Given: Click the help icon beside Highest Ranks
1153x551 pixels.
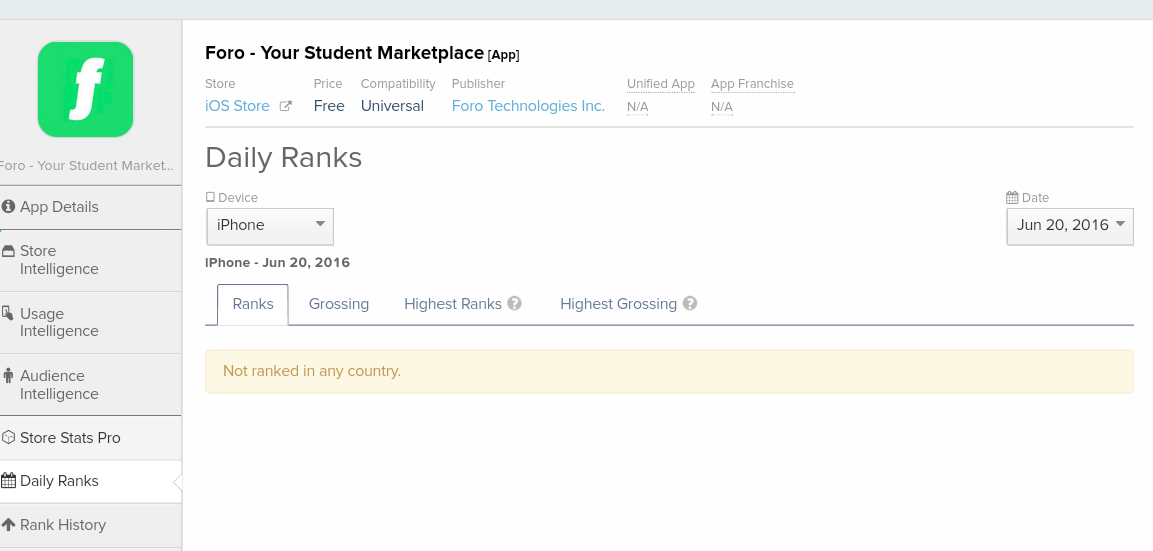Looking at the screenshot, I should tap(514, 304).
